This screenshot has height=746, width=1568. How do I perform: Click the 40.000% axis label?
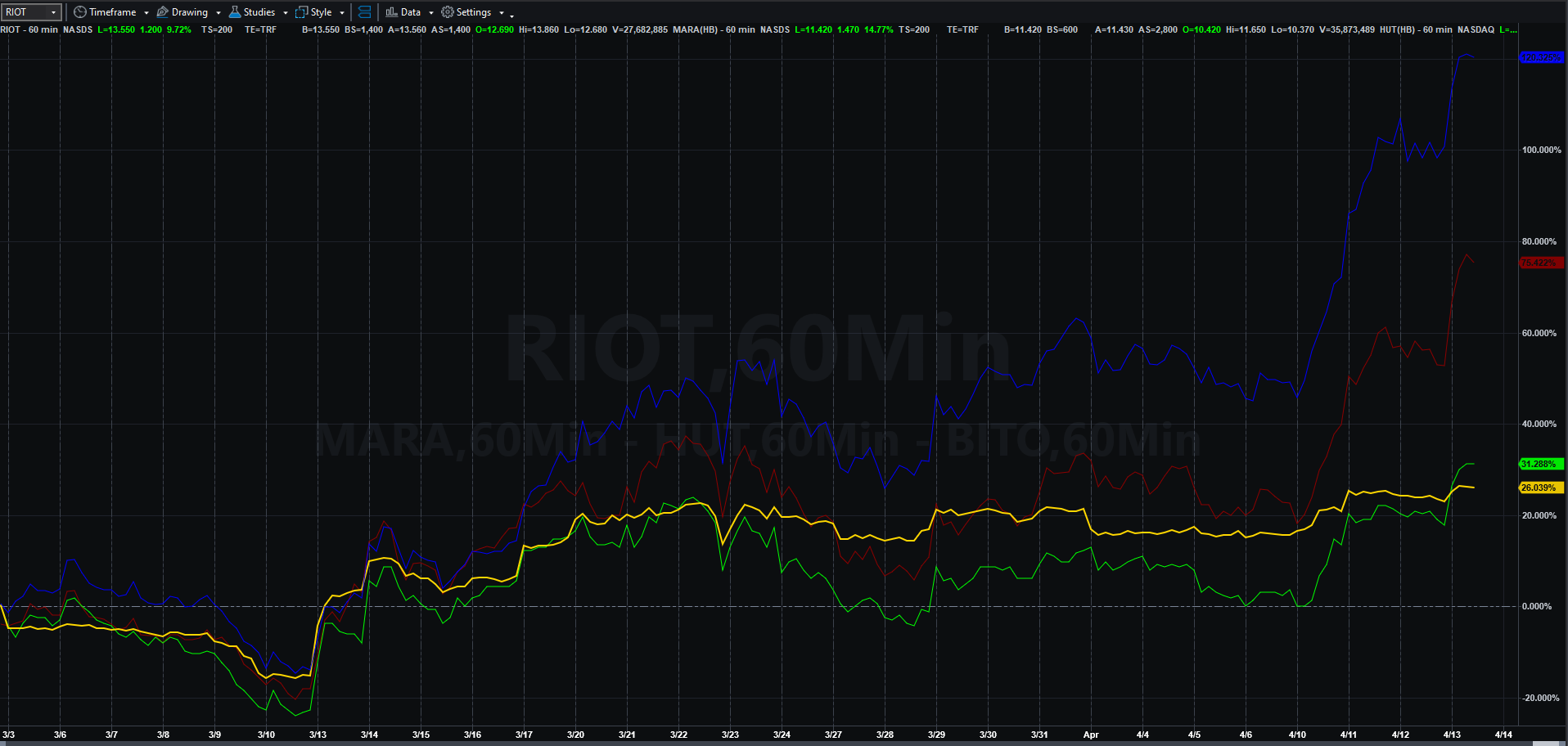point(1539,424)
